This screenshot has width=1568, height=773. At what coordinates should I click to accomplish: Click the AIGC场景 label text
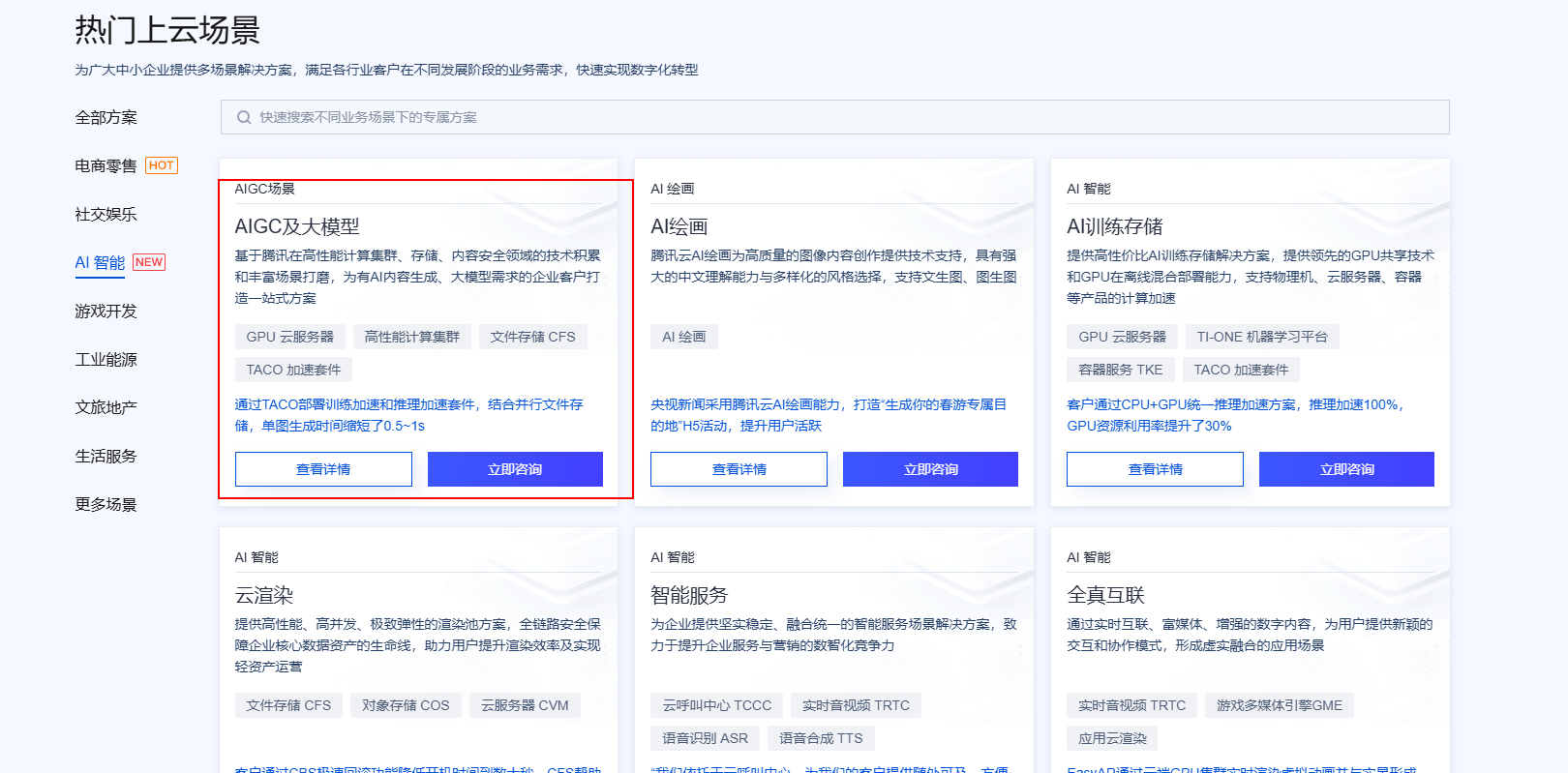click(x=264, y=189)
